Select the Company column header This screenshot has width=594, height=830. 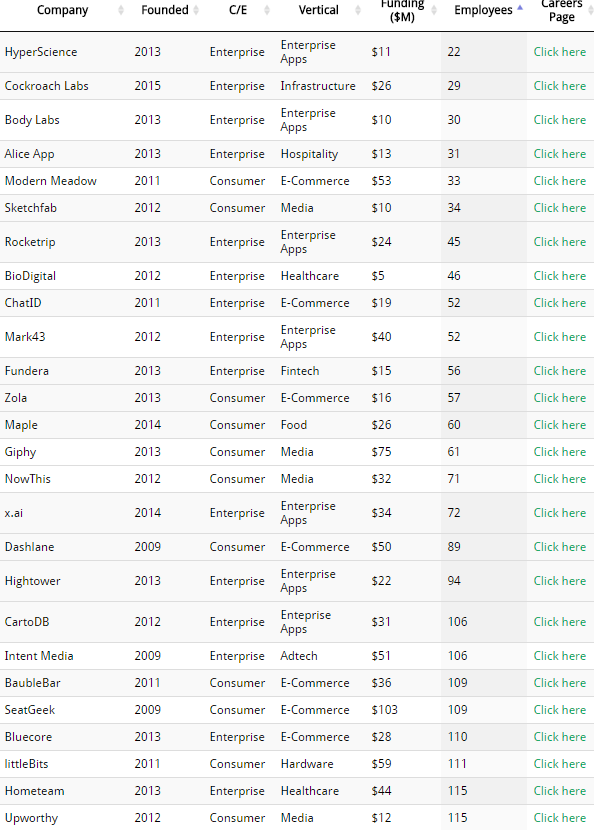pos(62,10)
